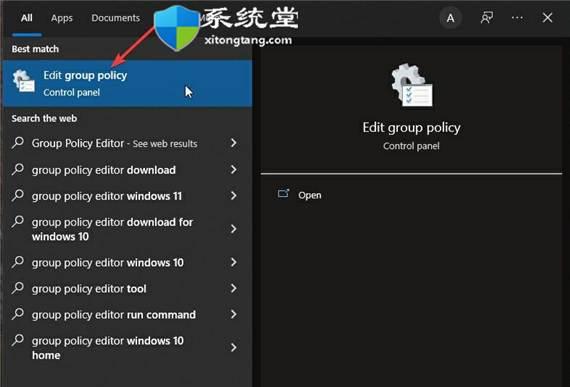Click the large Edit group policy icon in preview pane

(412, 85)
